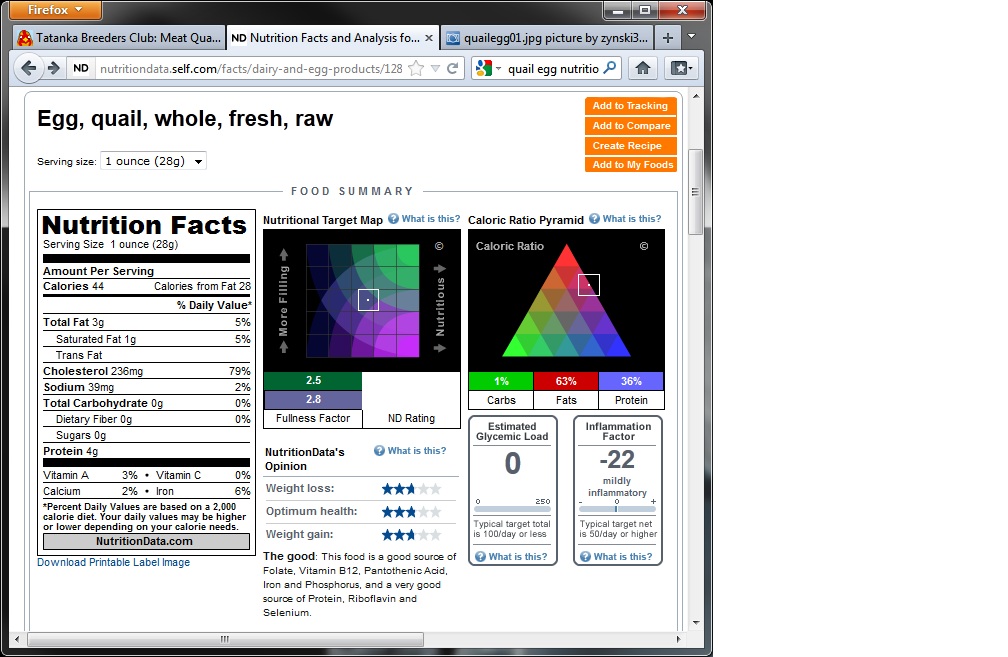Switch to Tatanka Breeders Club tab
The width and height of the screenshot is (1008, 657).
click(x=120, y=38)
